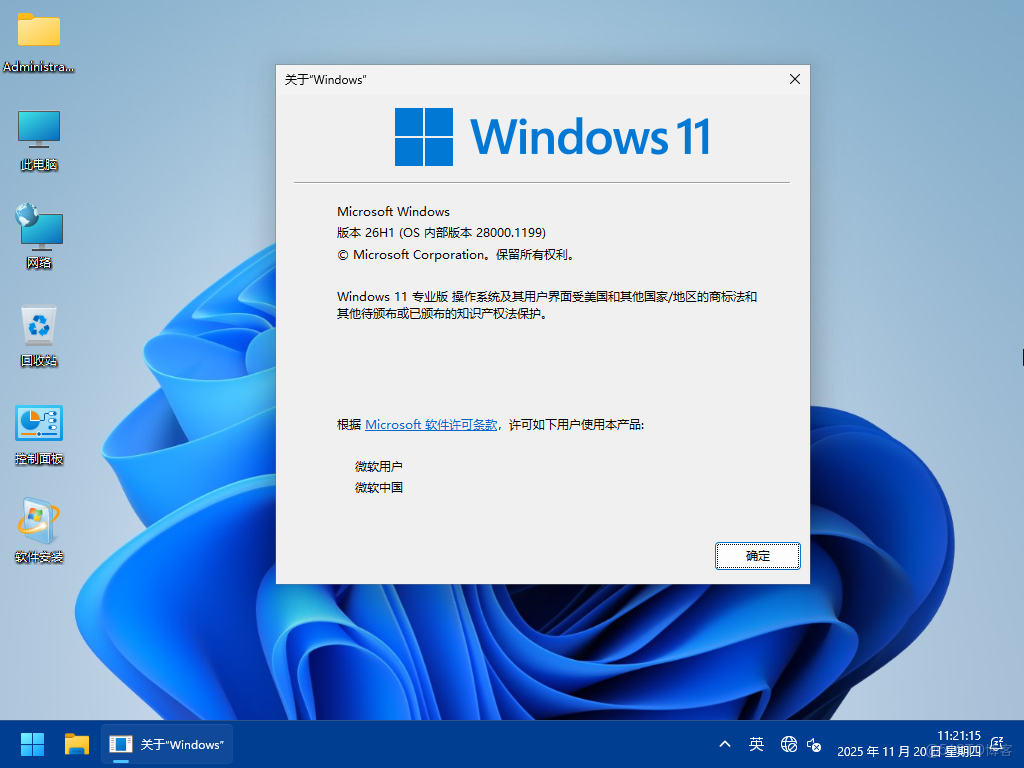
Task: Close the 关于"Windows" dialog
Action: point(795,79)
